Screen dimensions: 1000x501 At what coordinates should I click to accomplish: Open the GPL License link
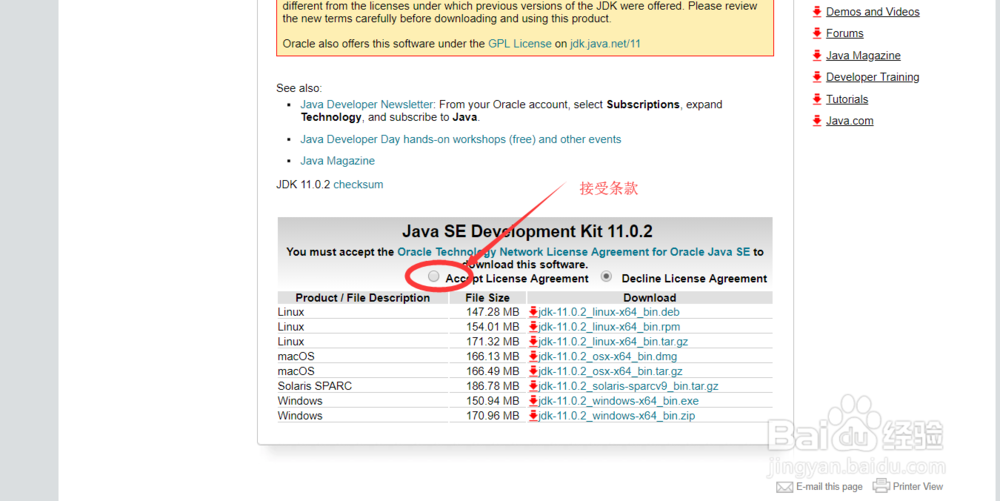520,44
